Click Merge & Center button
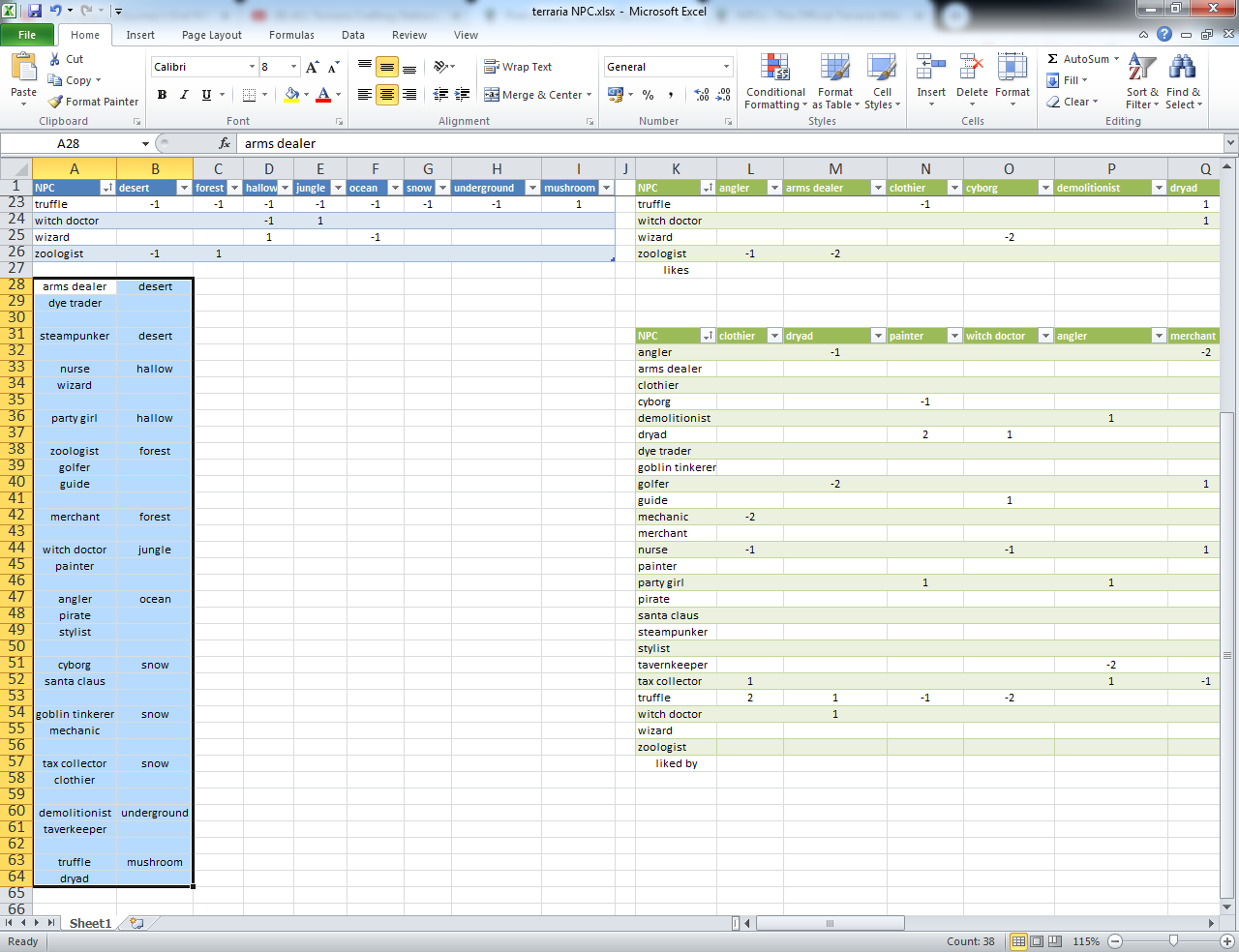The image size is (1239, 952). (538, 95)
